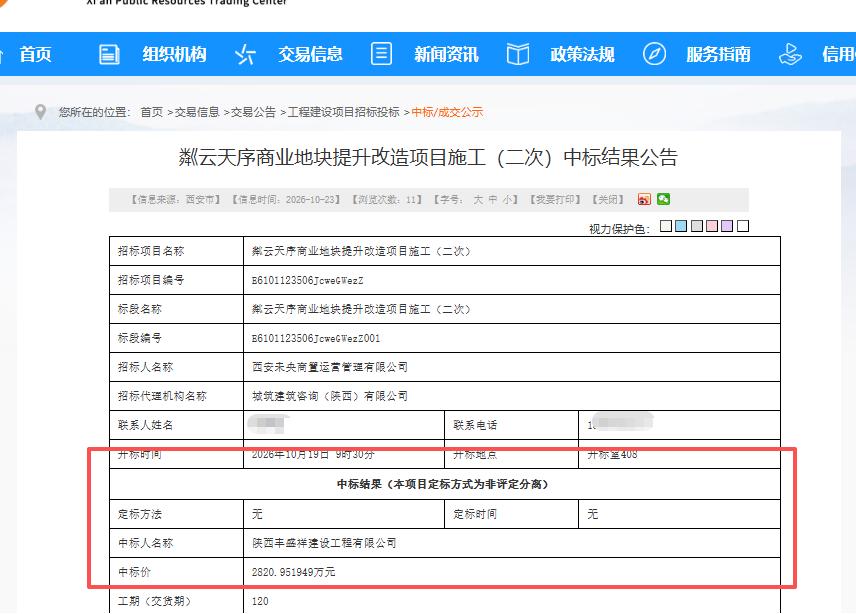Click the 新闻资讯 list icon in navigation

pyautogui.click(x=381, y=54)
